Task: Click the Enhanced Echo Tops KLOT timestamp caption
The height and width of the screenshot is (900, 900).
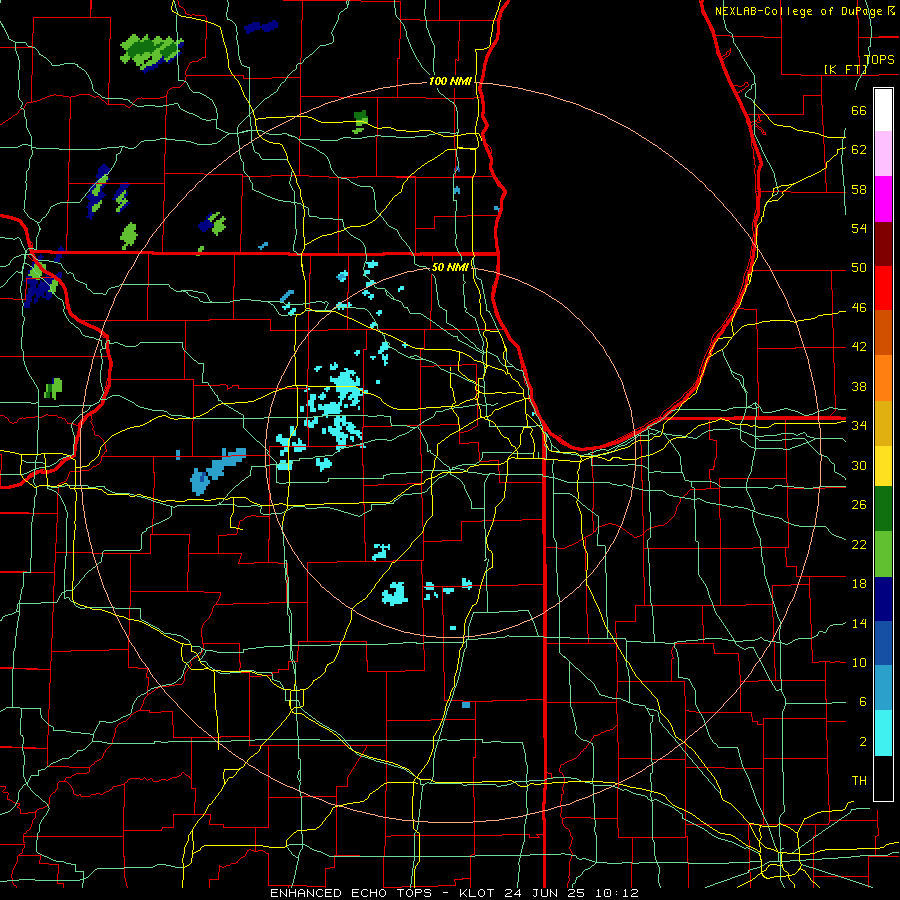Action: pyautogui.click(x=454, y=893)
